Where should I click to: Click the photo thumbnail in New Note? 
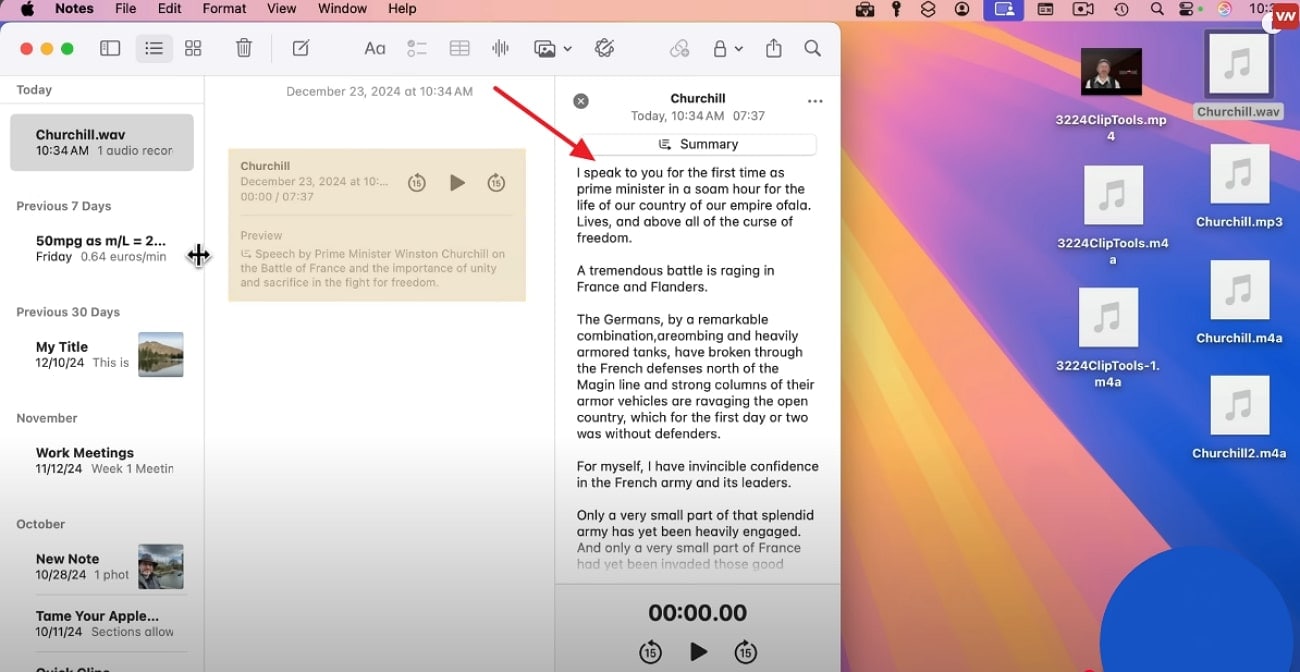[x=161, y=566]
